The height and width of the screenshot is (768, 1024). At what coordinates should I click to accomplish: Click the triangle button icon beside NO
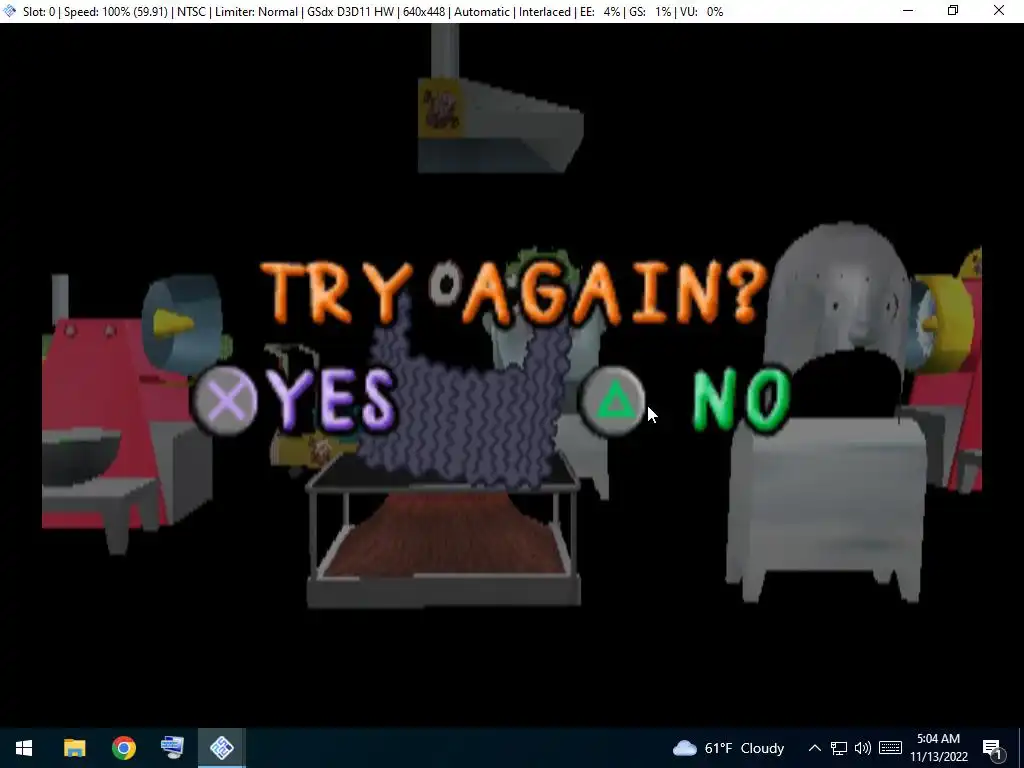613,400
